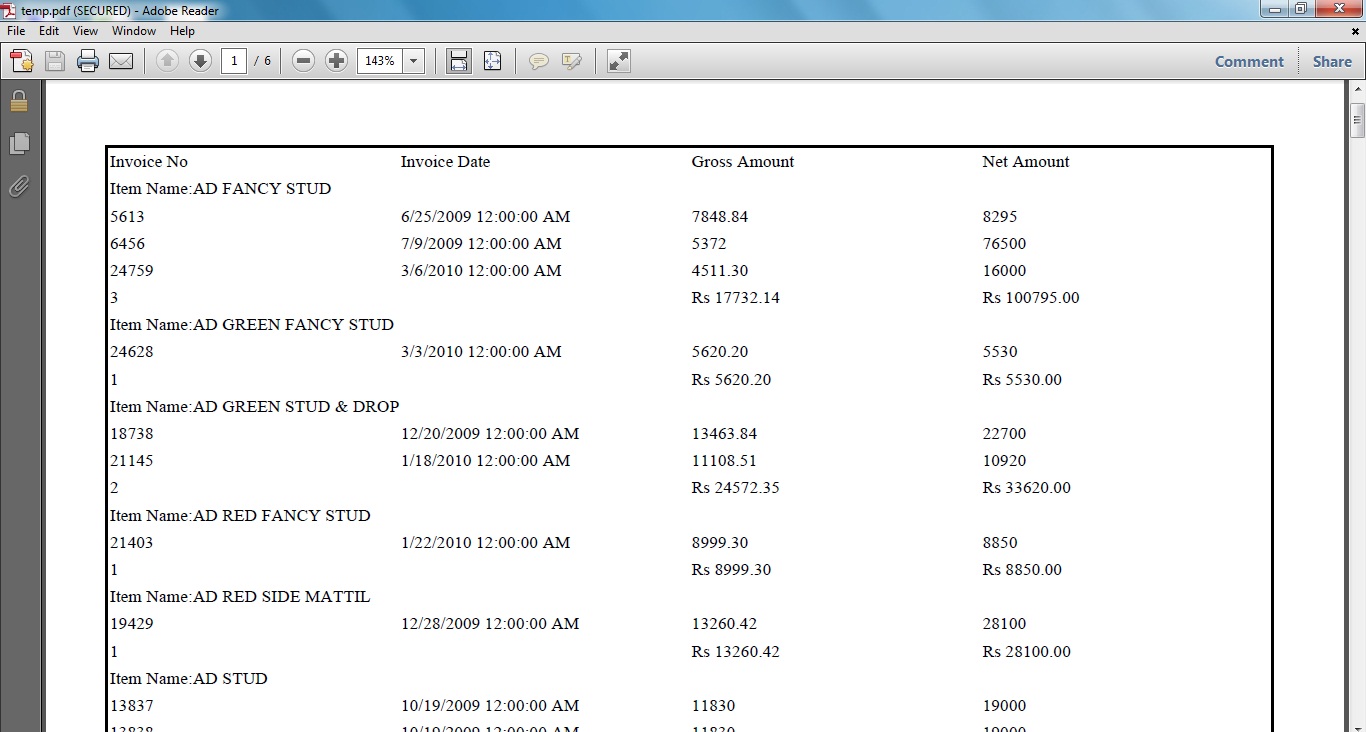
Task: Zoom out with the minus icon
Action: (x=304, y=61)
